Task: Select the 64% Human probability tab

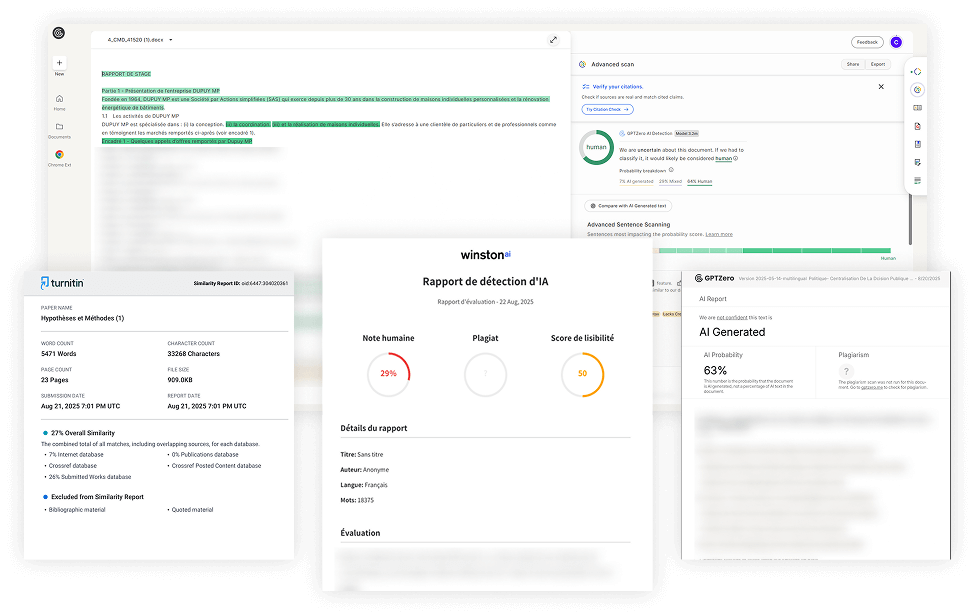Action: pos(700,181)
